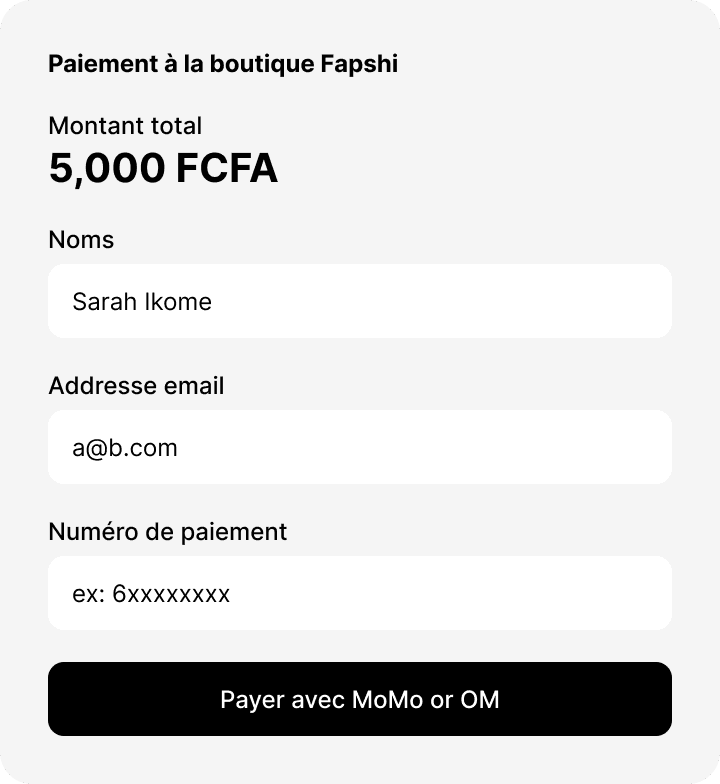The image size is (720, 784).
Task: Click the ex: 6xxxxxxxx placeholder text
Action: pyautogui.click(x=151, y=594)
